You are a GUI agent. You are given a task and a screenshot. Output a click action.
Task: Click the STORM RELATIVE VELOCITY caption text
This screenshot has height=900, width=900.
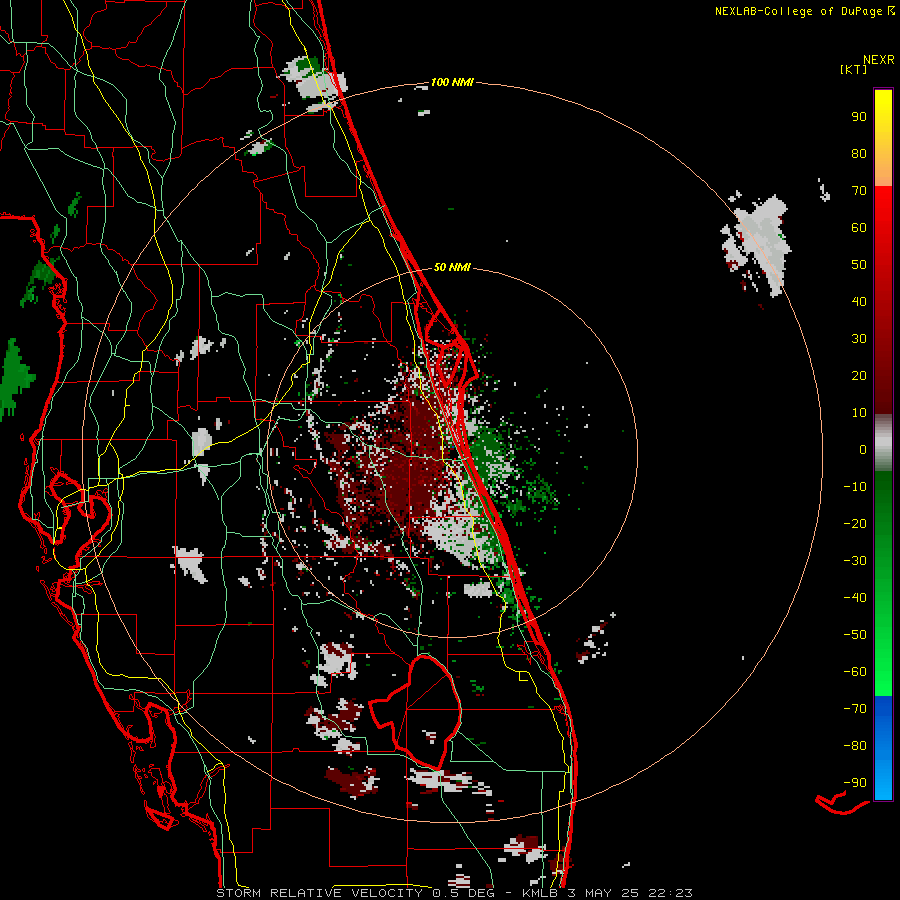[x=319, y=893]
